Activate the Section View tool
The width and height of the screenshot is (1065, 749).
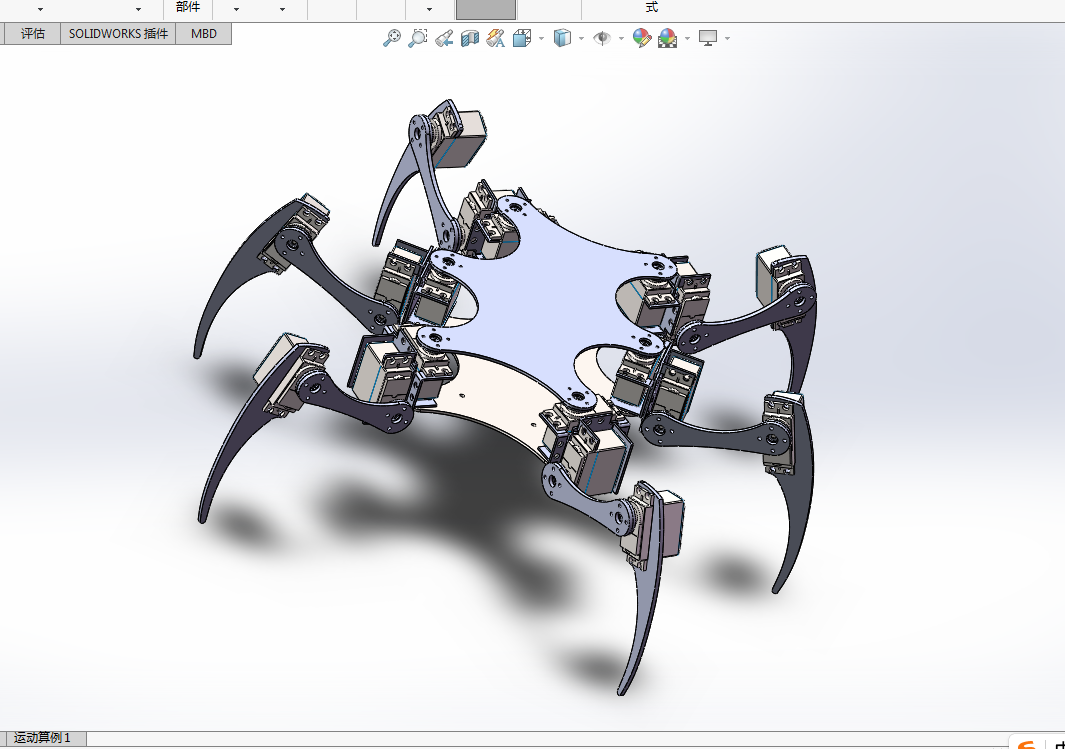pos(469,38)
